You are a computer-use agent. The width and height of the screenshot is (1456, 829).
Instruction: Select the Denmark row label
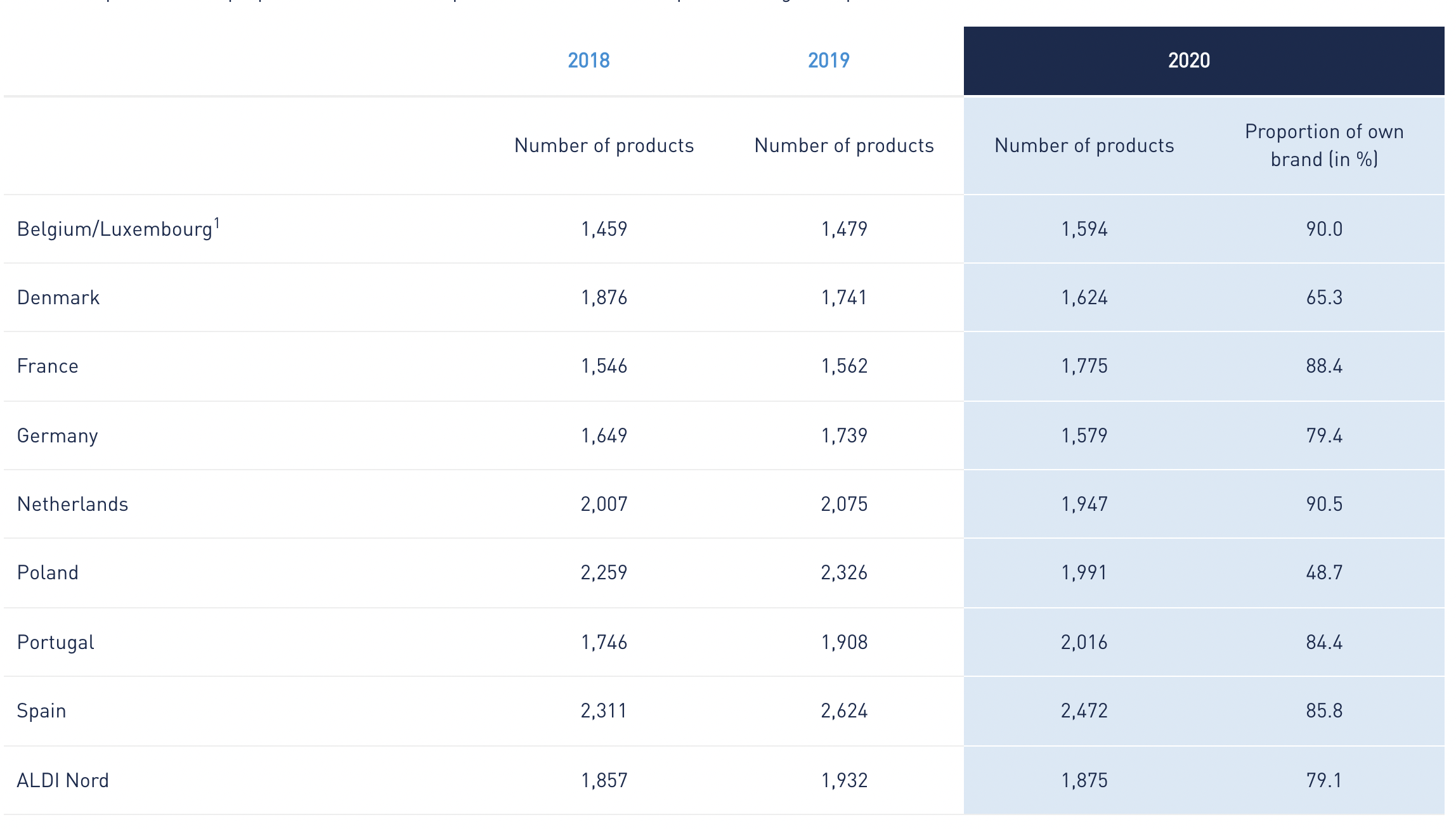(58, 297)
